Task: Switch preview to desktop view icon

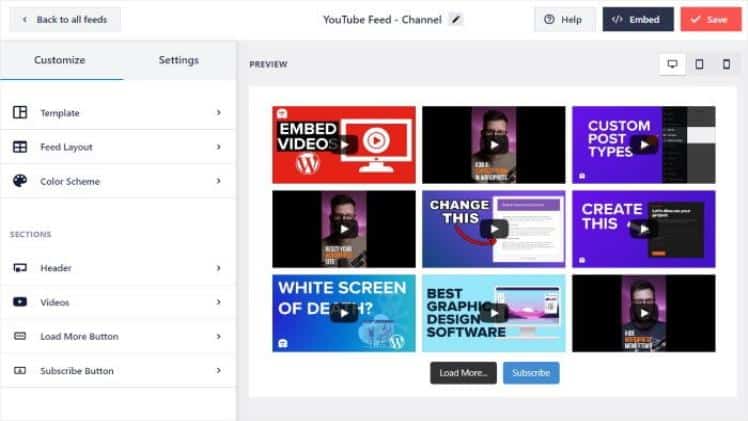Action: (x=673, y=64)
